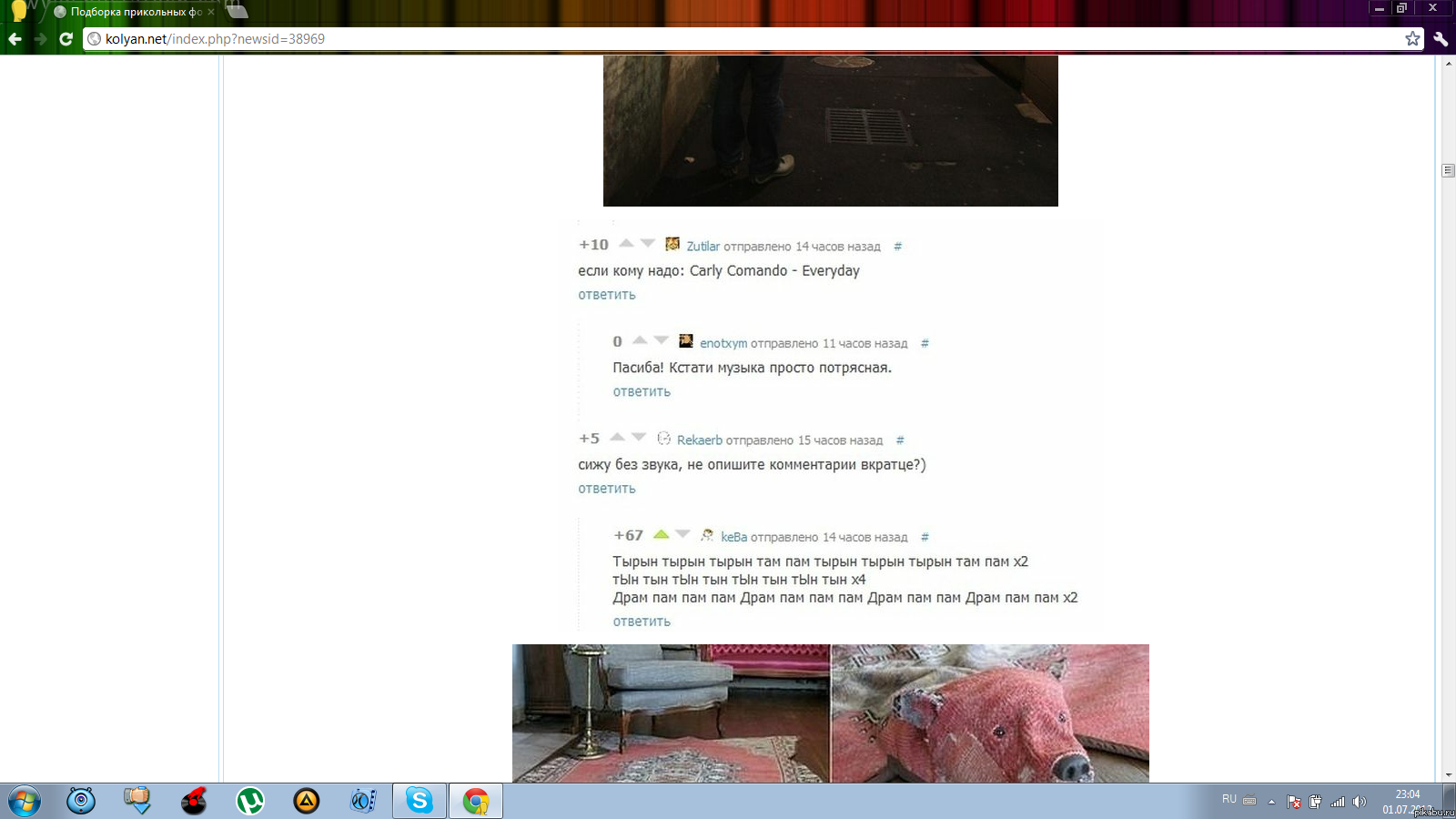Downvote keBa's +67 comment
1456x819 pixels.
[x=682, y=534]
